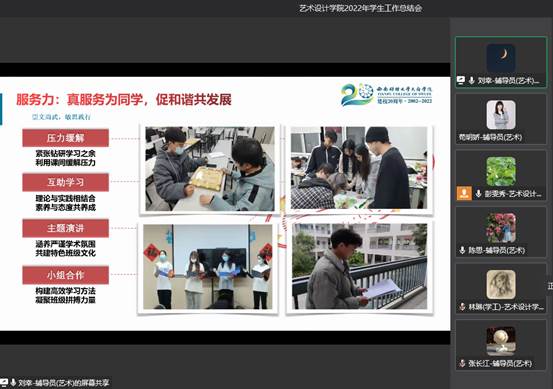Click the 20th anniversary college logo on the slide
The image size is (553, 389).
click(387, 95)
